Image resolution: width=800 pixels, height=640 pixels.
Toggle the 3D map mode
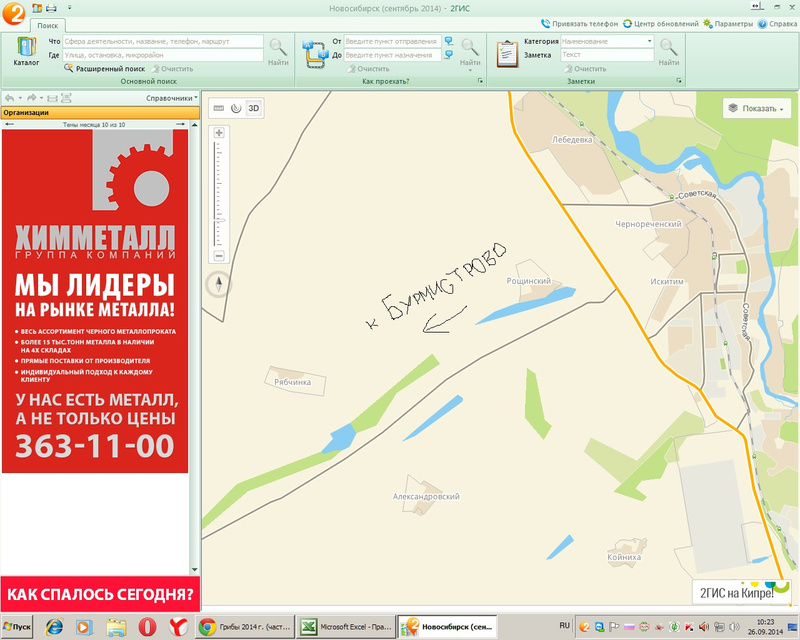click(x=254, y=108)
